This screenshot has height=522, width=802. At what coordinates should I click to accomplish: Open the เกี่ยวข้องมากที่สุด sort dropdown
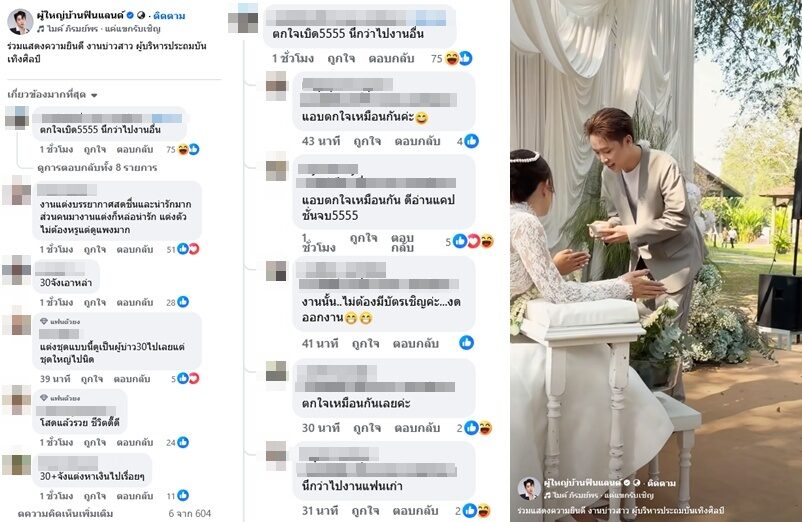(52, 95)
